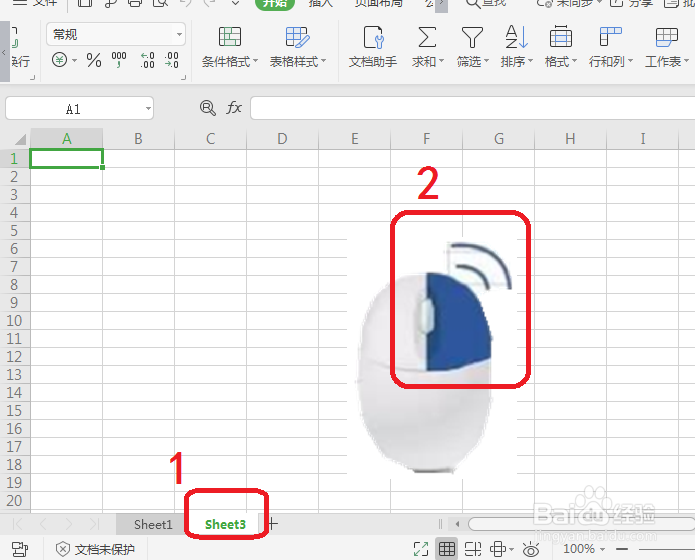695x560 pixels.
Task: Click the 未同步 sync status button
Action: 569,4
